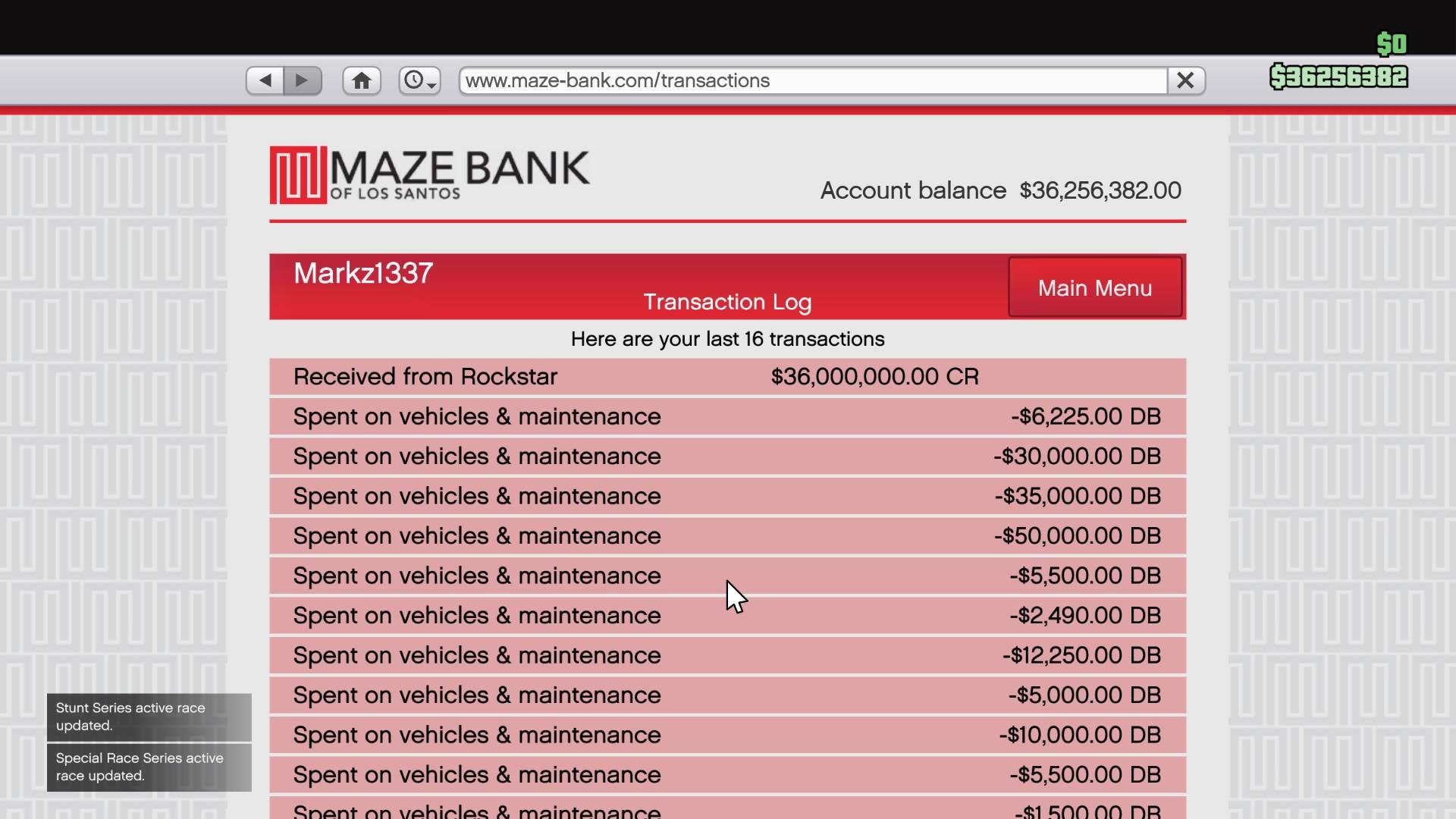Clear the URL with the X button
Viewport: 1456px width, 819px height.
pos(1185,80)
